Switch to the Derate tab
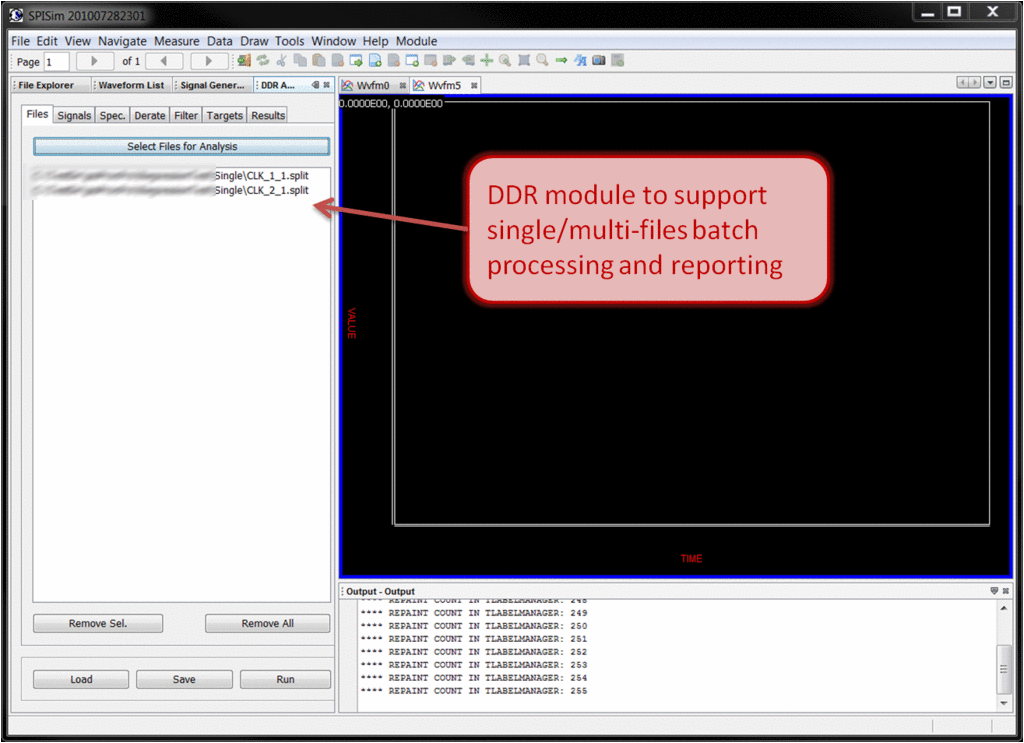The image size is (1024, 743). pos(150,116)
